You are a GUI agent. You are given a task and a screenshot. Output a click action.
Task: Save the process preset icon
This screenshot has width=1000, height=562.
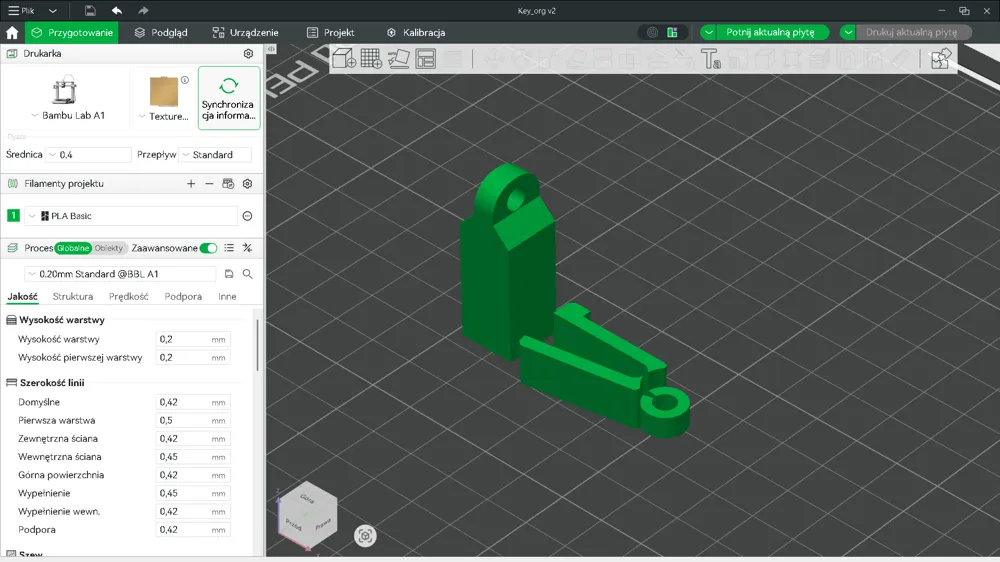point(229,274)
